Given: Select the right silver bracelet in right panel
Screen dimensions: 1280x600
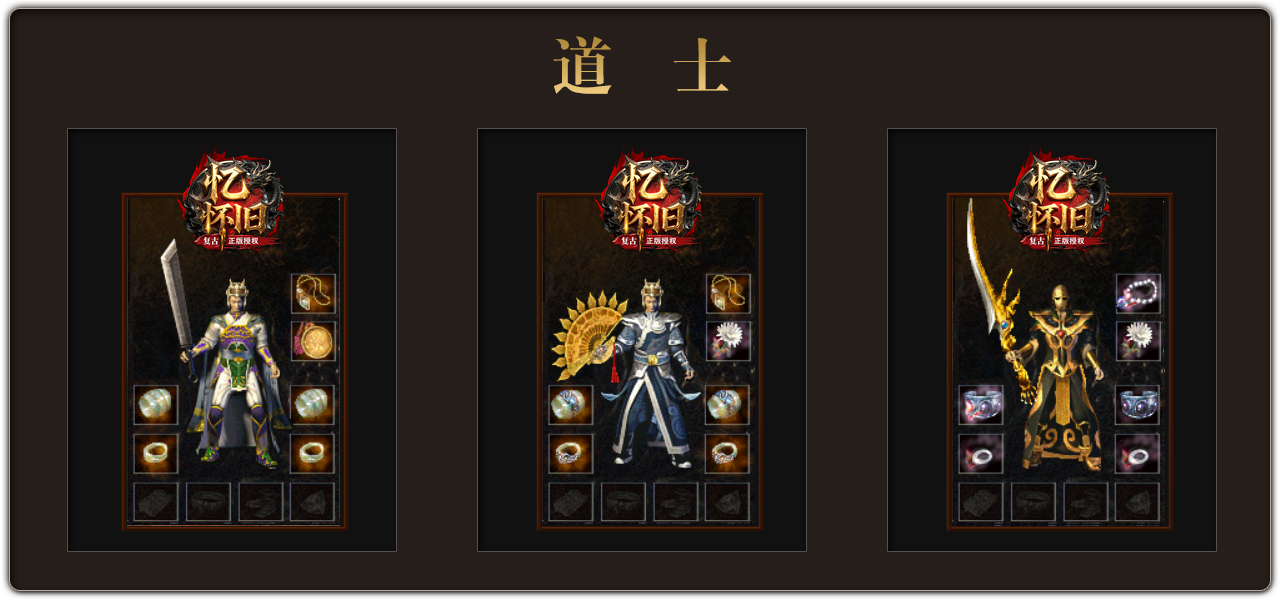Looking at the screenshot, I should [1138, 405].
